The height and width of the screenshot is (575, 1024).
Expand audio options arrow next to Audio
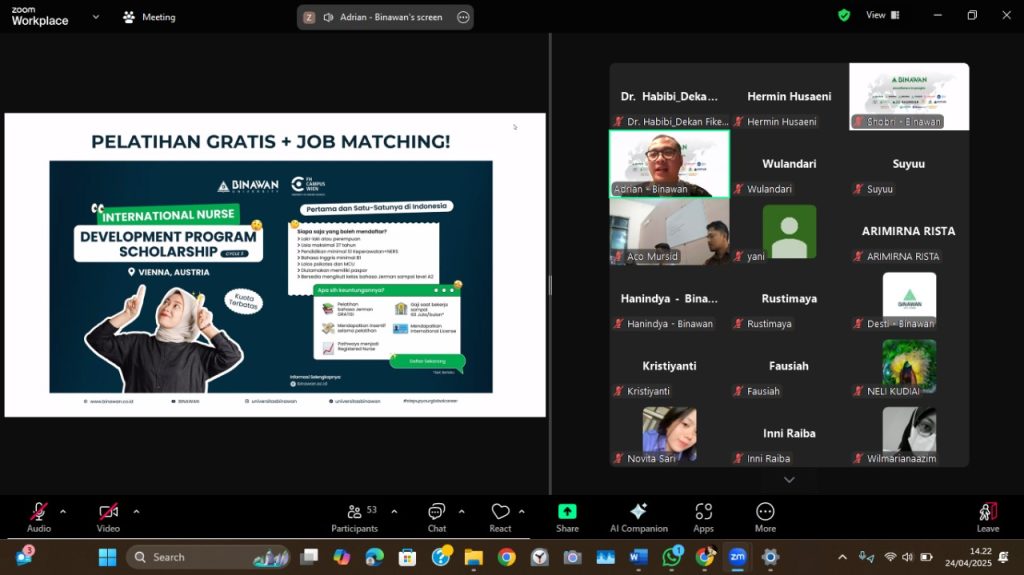pyautogui.click(x=63, y=511)
